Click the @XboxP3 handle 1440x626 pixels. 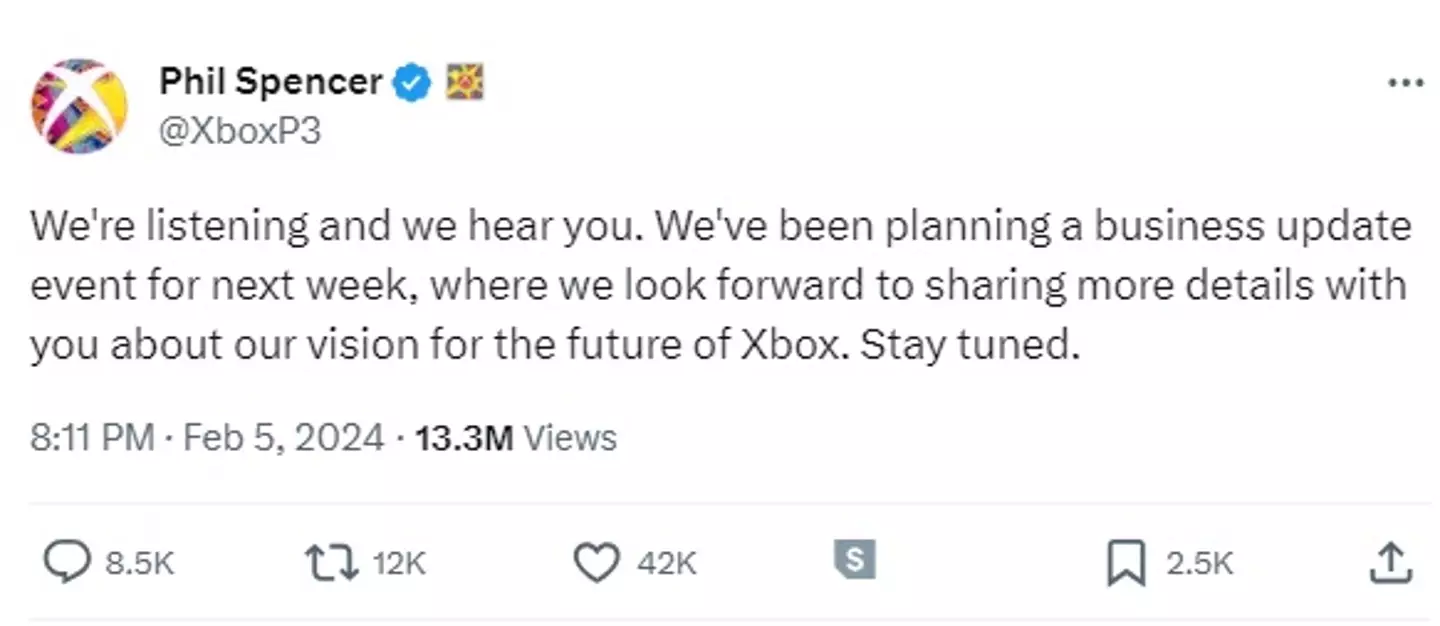click(x=240, y=131)
